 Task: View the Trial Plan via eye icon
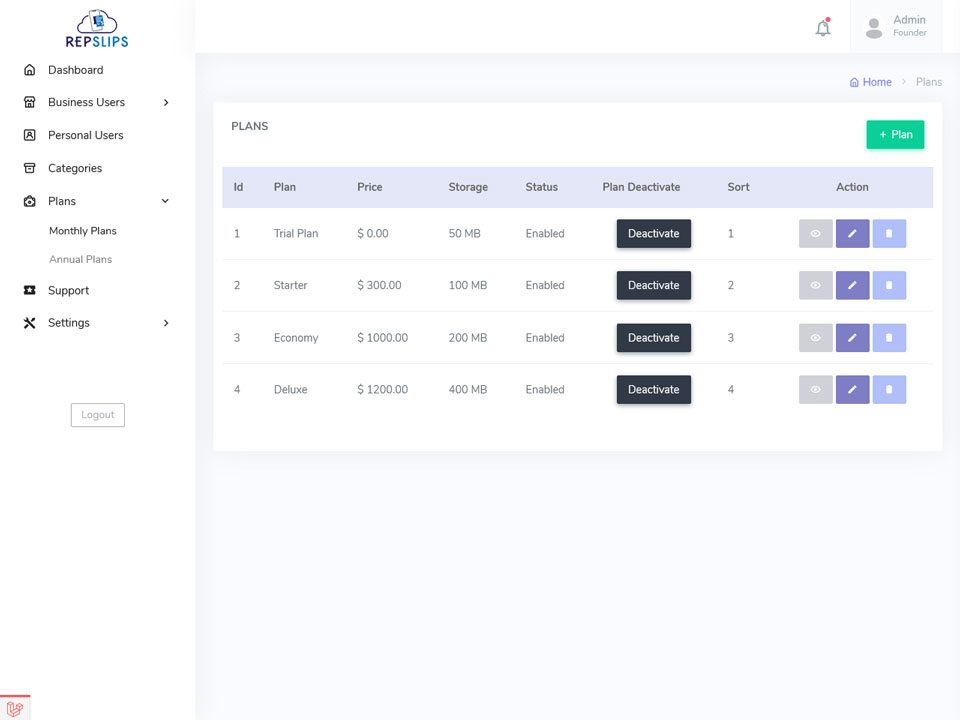pos(816,233)
